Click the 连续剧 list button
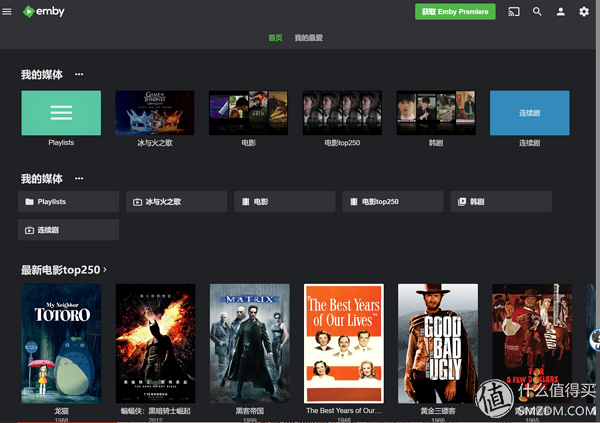 click(68, 230)
